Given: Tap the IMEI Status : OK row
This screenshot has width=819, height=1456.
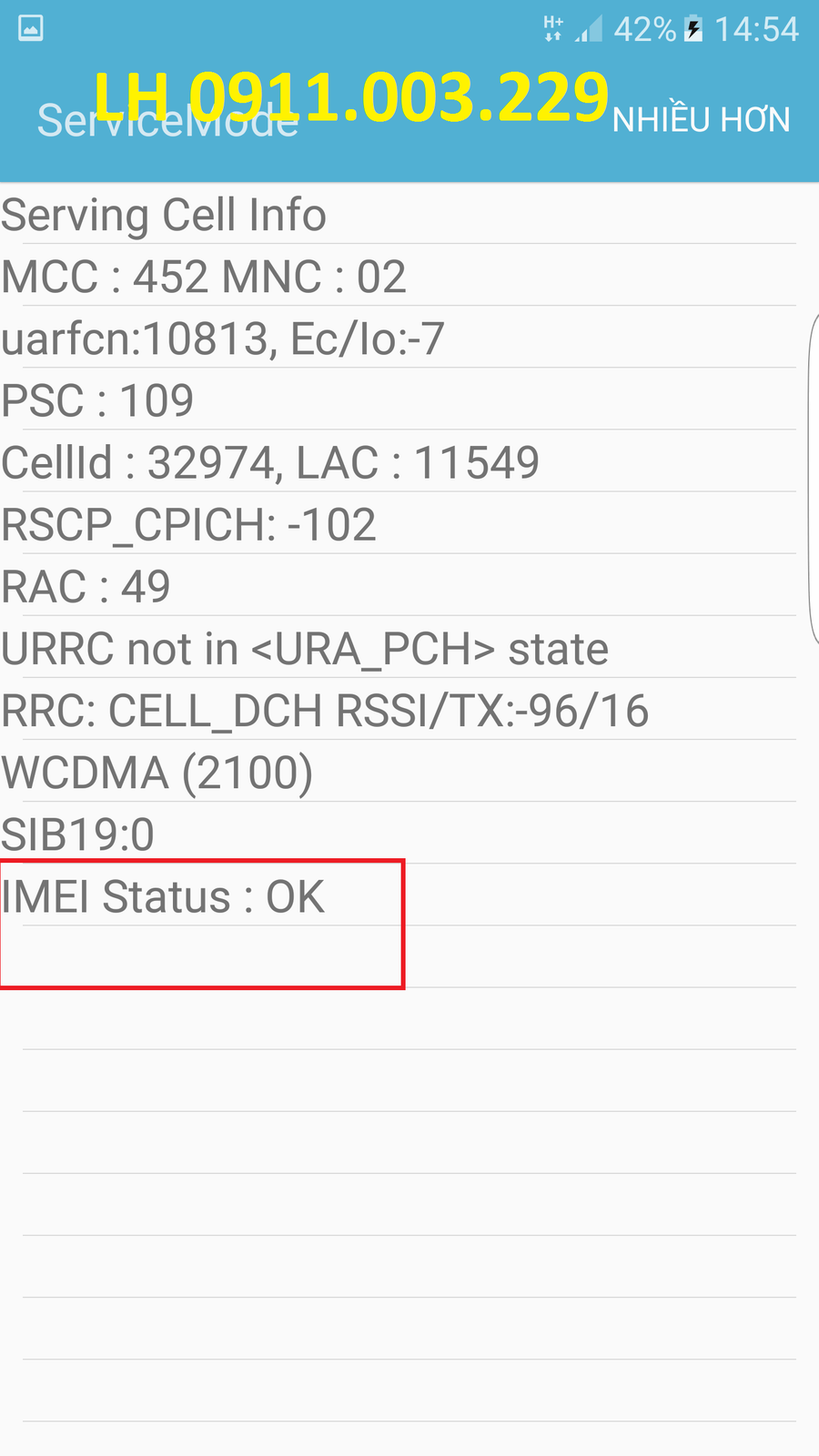Looking at the screenshot, I should [163, 897].
